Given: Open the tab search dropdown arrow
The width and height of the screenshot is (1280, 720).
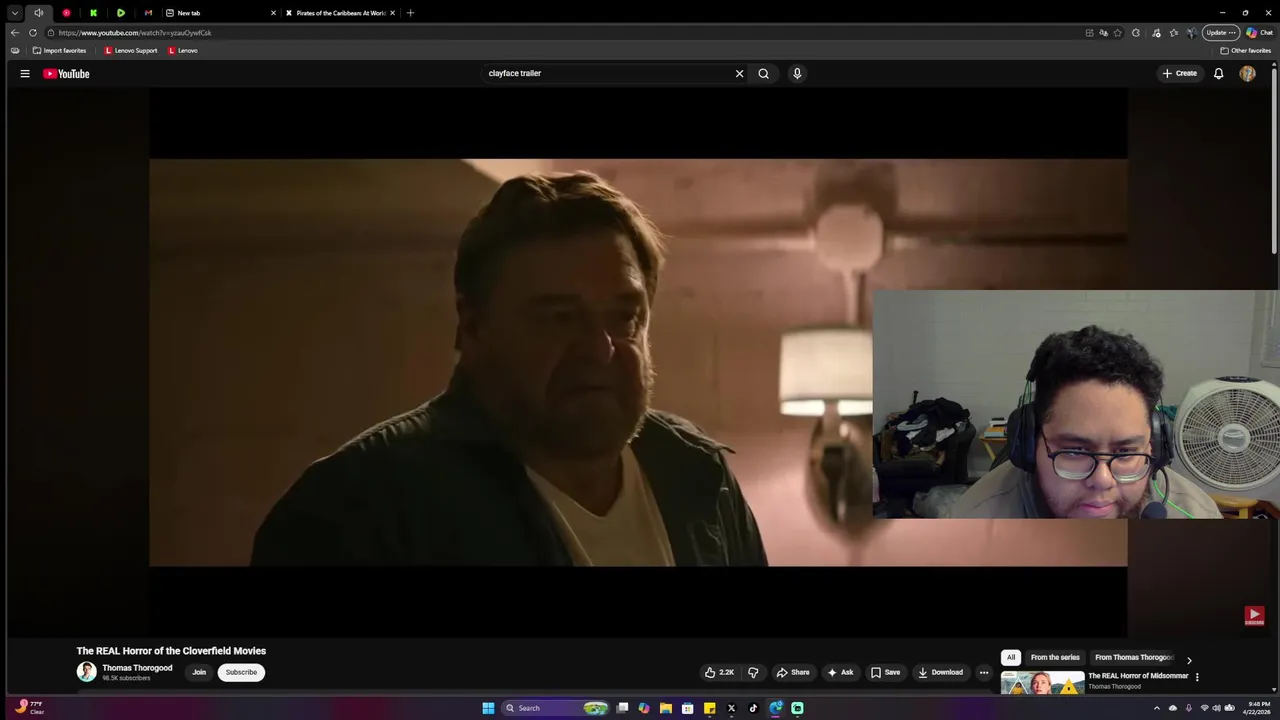Looking at the screenshot, I should (x=14, y=13).
